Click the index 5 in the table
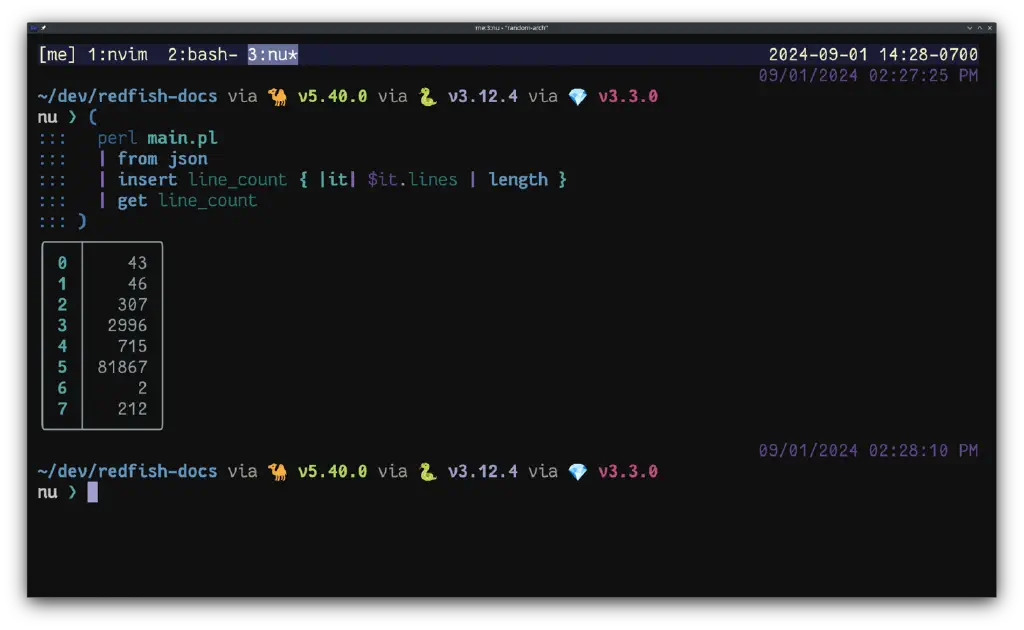This screenshot has height=630, width=1024. [62, 368]
